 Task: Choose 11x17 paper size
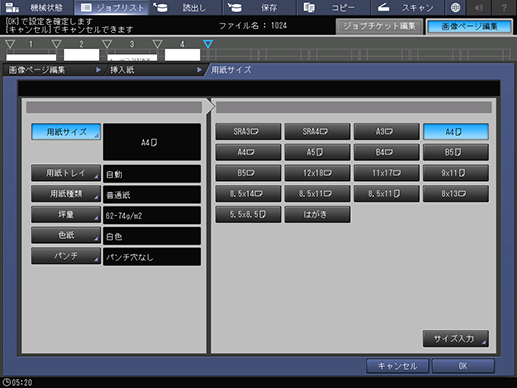coord(387,173)
